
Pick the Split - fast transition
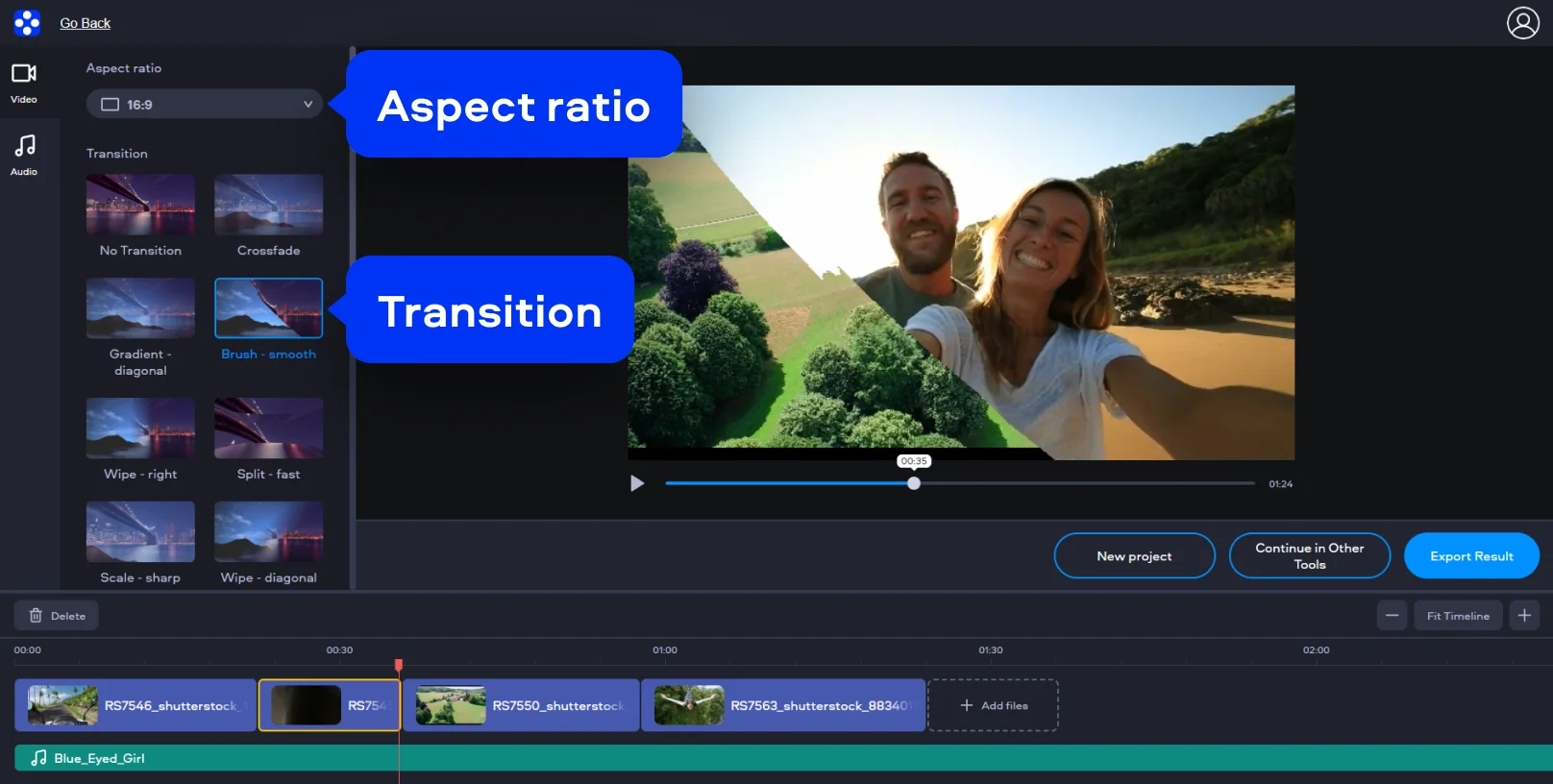tap(268, 429)
